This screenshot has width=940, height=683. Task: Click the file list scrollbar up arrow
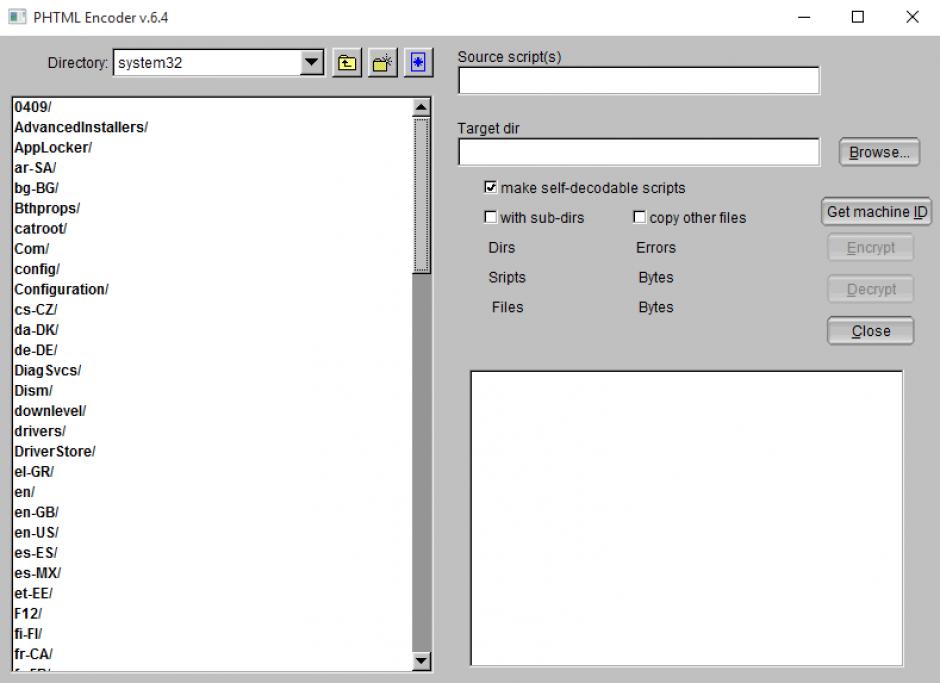point(422,107)
